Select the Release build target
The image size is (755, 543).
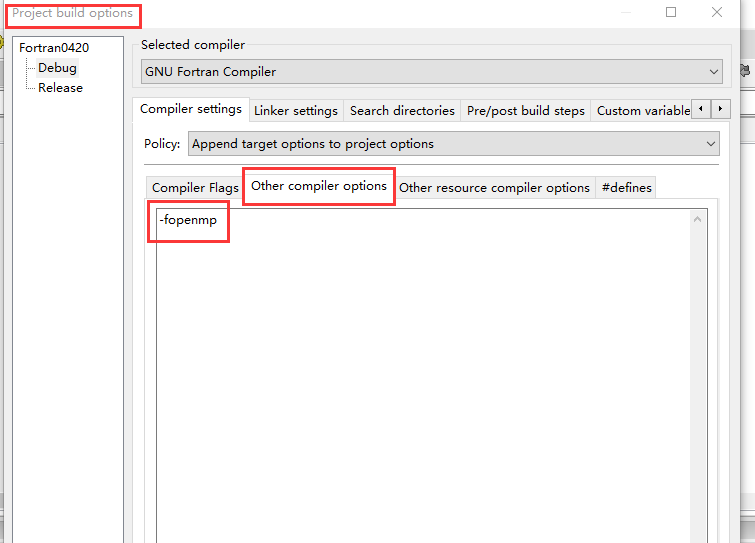click(x=60, y=88)
